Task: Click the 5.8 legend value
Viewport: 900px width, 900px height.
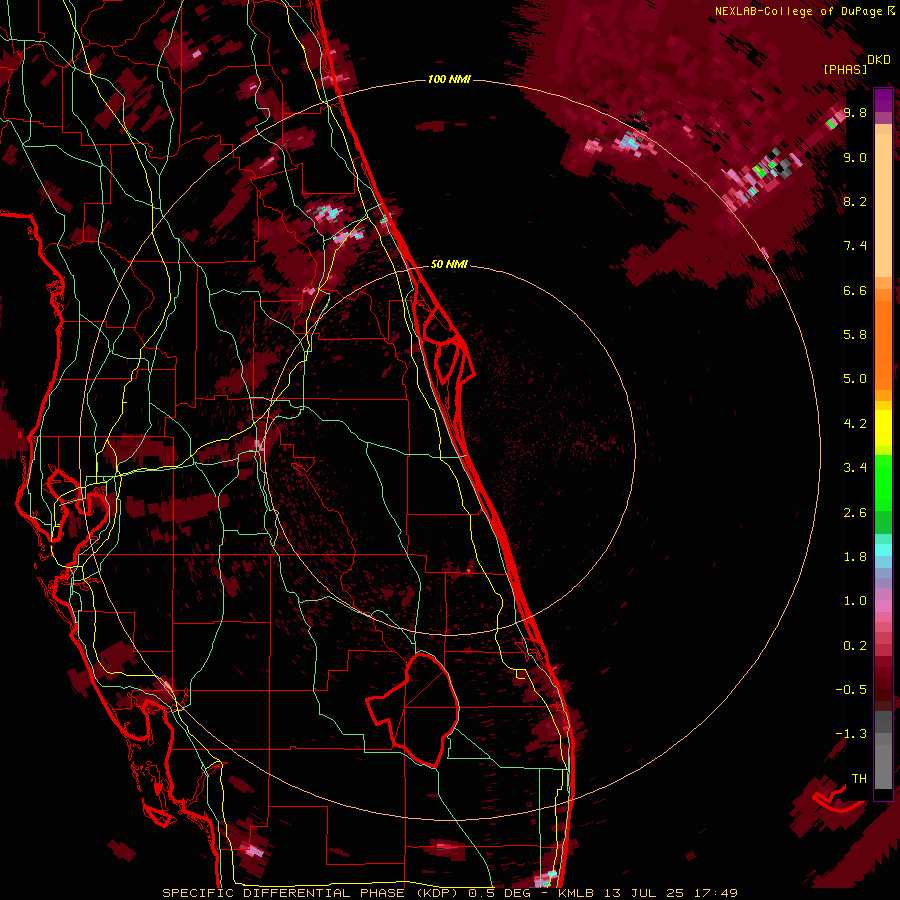Action: 855,335
